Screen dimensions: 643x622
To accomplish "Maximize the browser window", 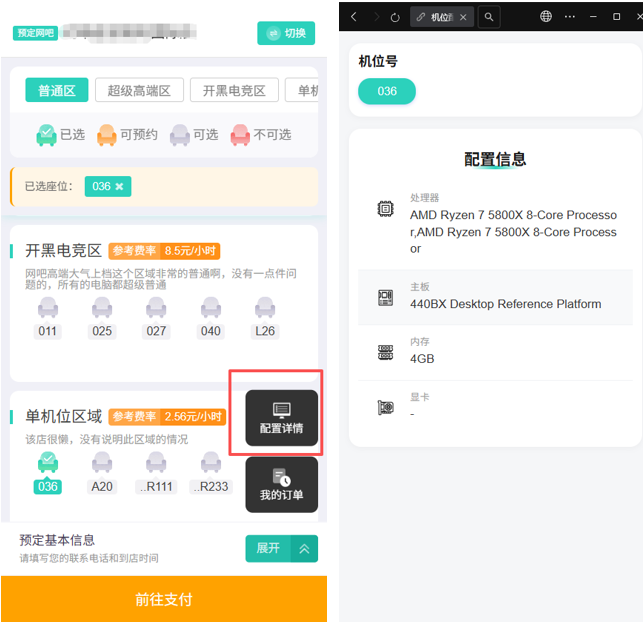I will (616, 17).
